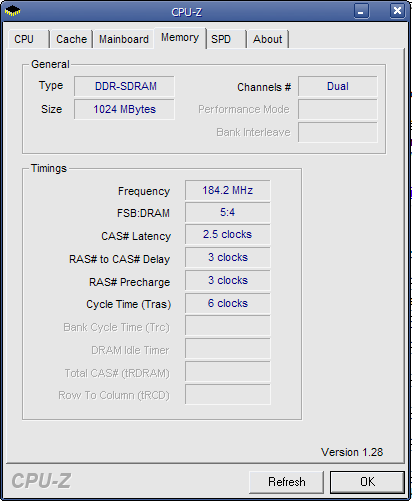Click the 184.2 MHz frequency field
This screenshot has width=412, height=501.
(x=228, y=190)
